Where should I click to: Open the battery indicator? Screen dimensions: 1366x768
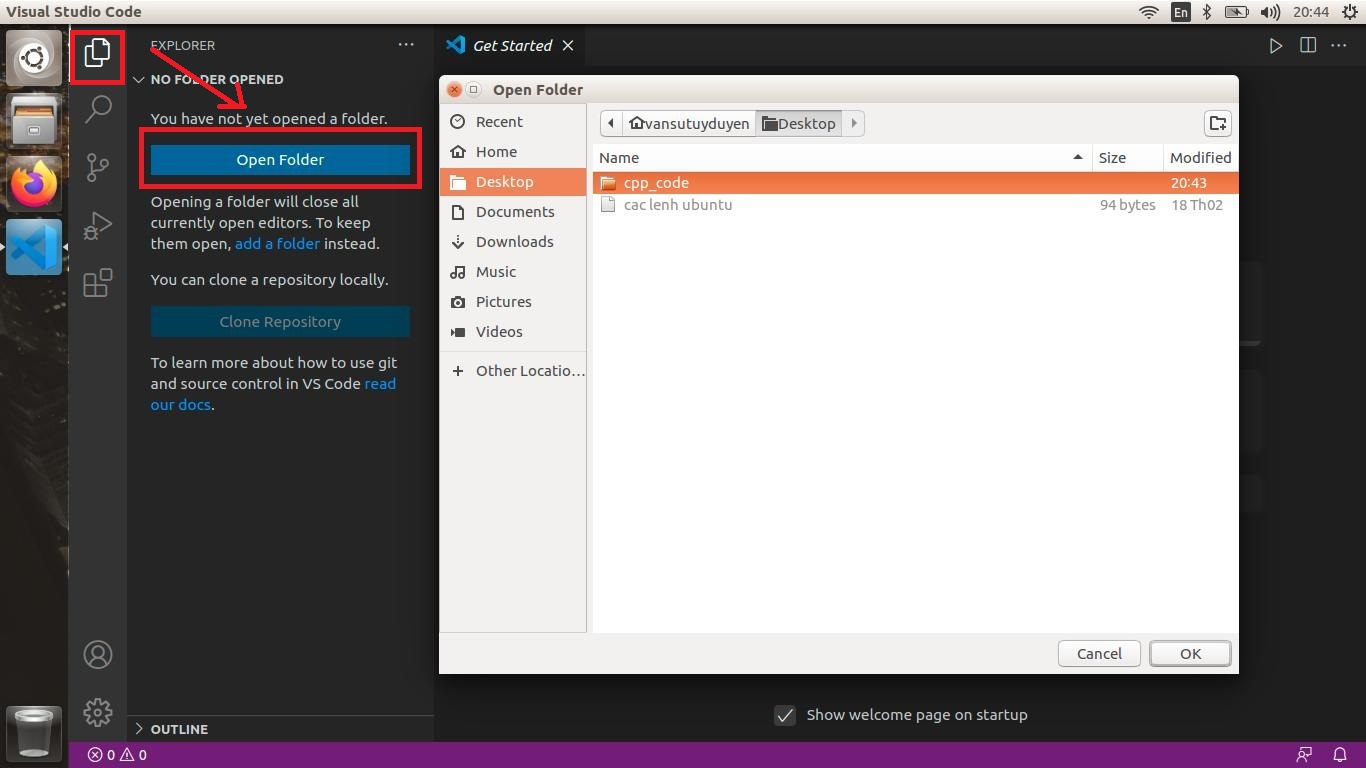(x=1237, y=12)
